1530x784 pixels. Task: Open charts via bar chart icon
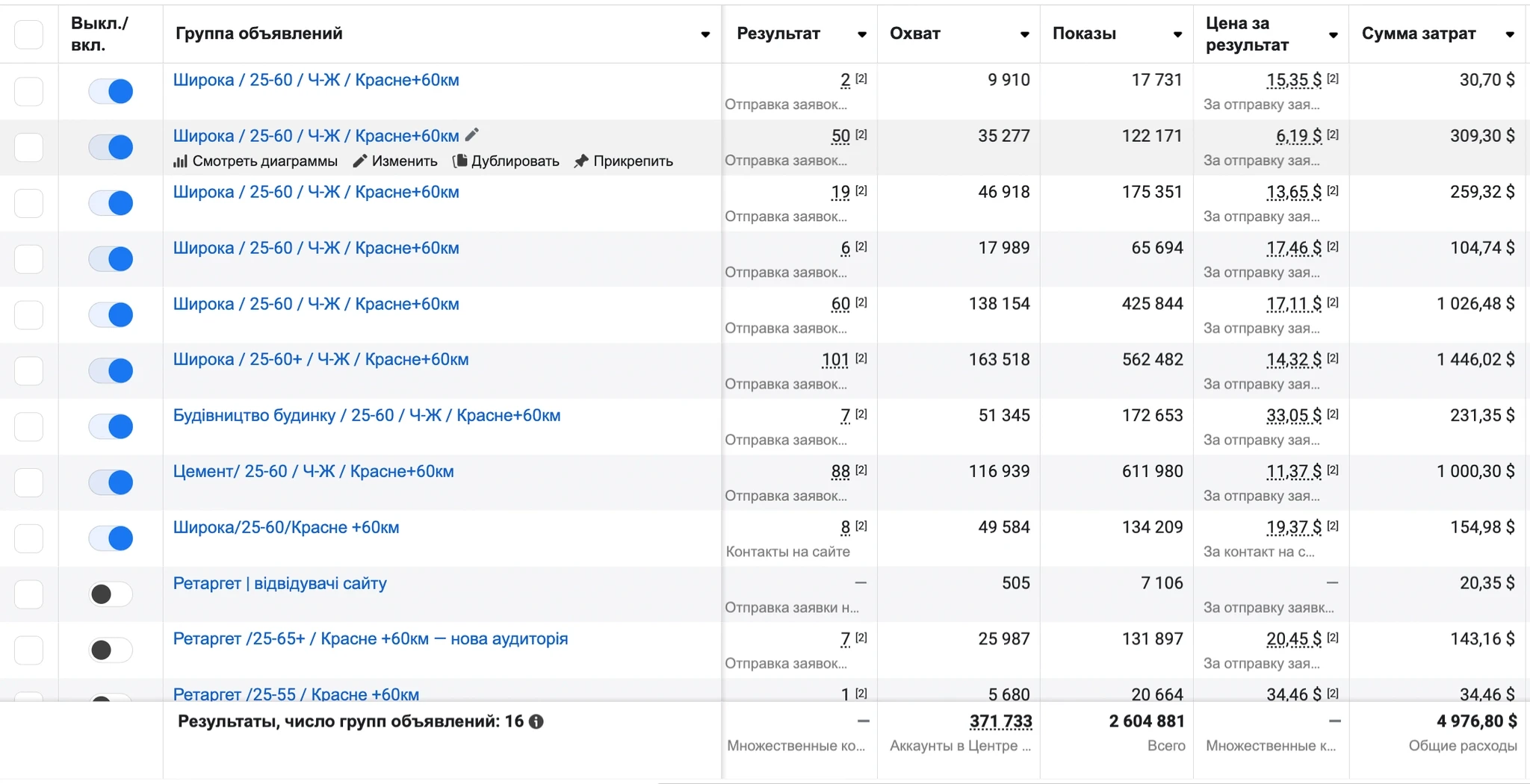[180, 161]
